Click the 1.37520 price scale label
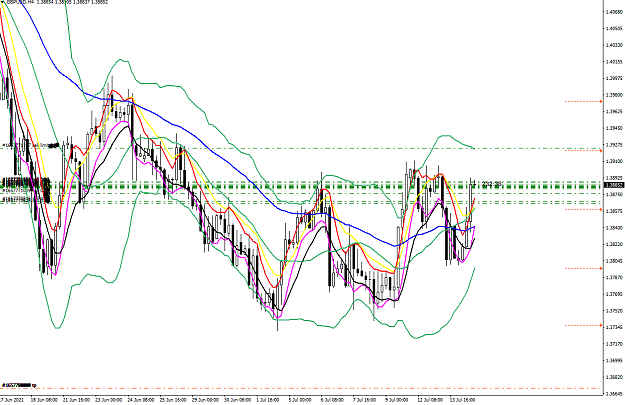Viewport: 625px width, 405px height. point(614,311)
